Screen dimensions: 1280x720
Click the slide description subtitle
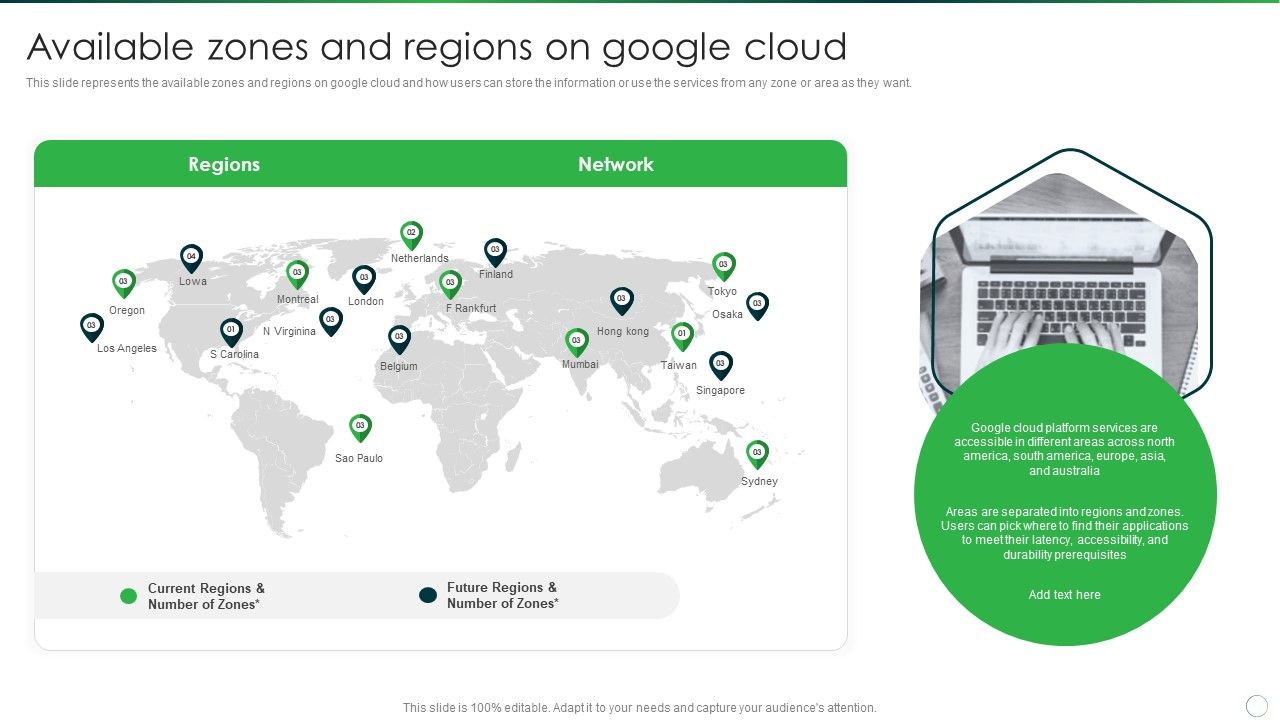(469, 83)
